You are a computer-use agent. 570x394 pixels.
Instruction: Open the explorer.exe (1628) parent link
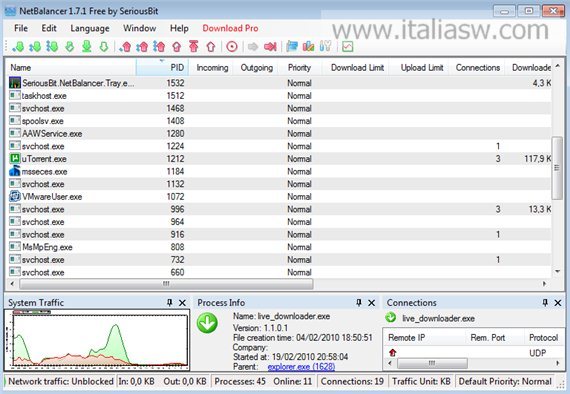301,367
